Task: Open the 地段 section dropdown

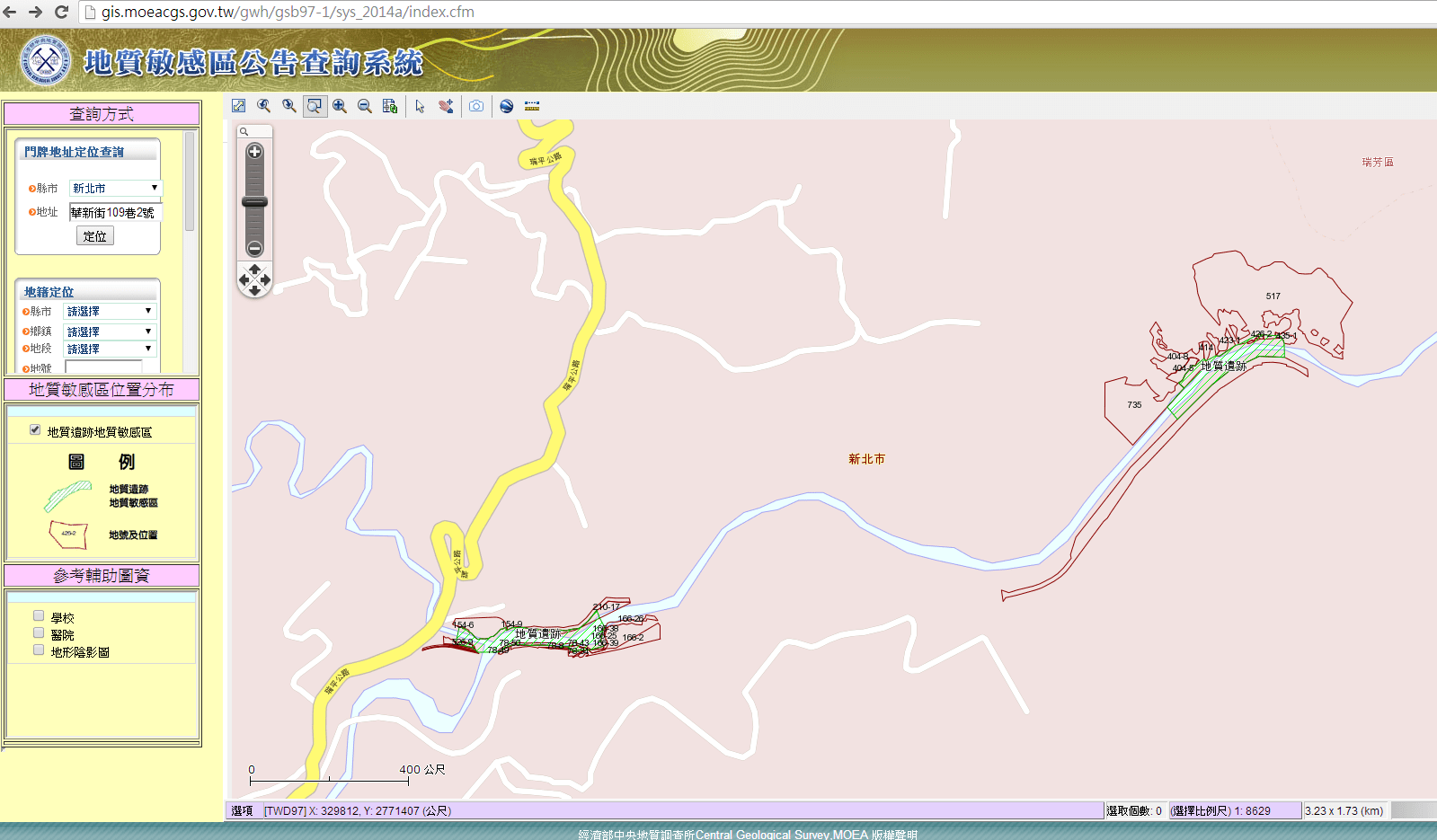Action: tap(110, 349)
